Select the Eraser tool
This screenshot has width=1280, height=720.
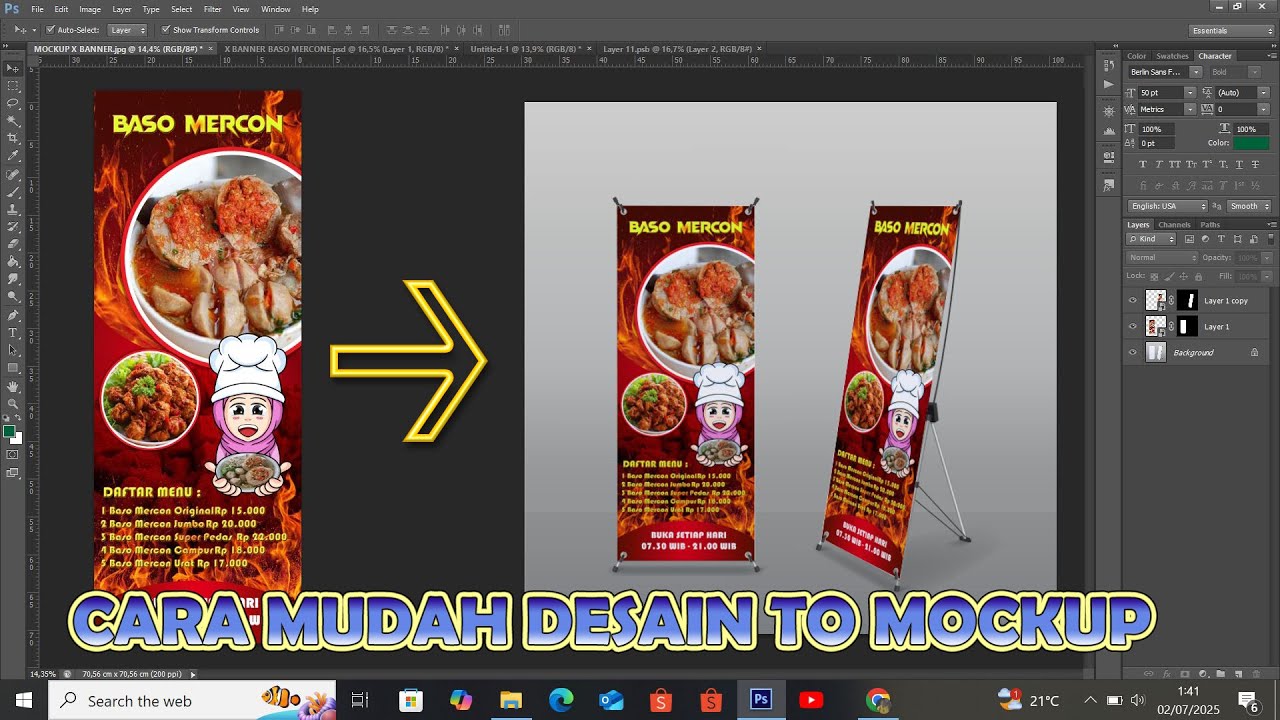tap(13, 244)
